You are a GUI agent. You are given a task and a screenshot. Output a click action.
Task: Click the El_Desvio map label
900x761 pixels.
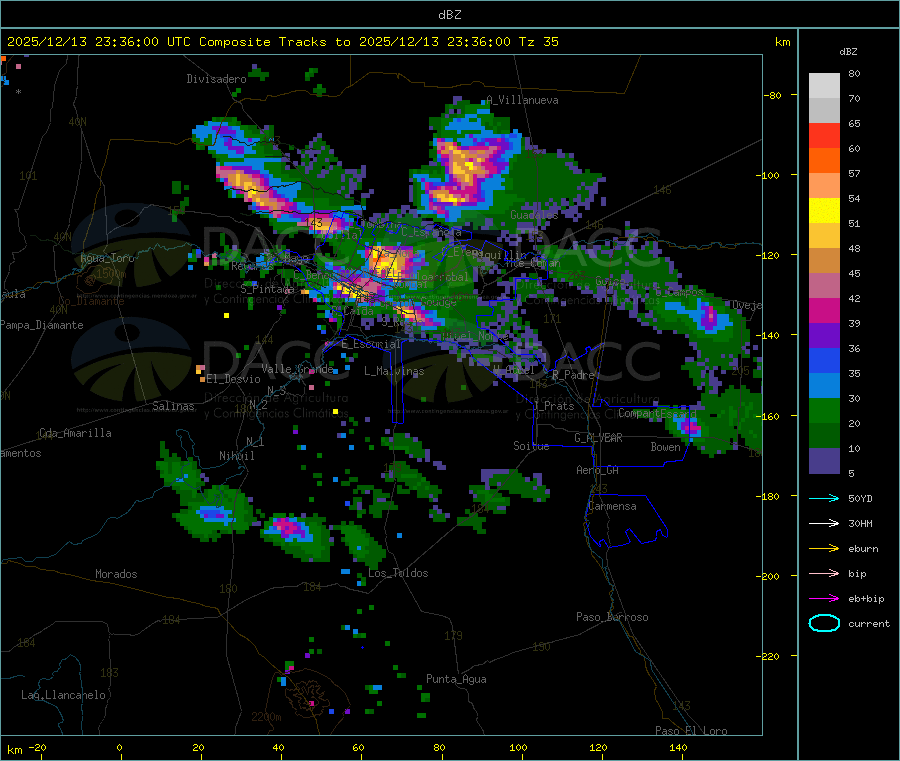click(x=234, y=379)
